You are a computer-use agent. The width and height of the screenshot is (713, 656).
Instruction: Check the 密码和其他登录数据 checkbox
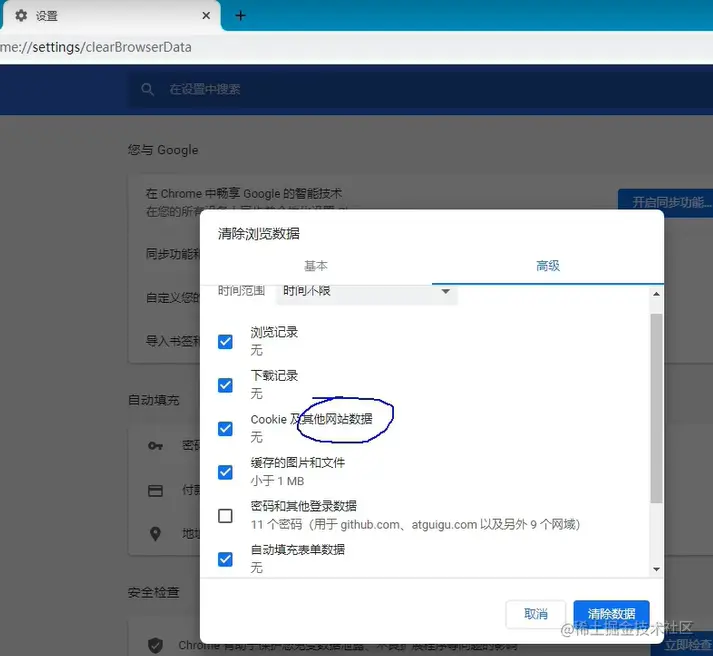coord(225,516)
